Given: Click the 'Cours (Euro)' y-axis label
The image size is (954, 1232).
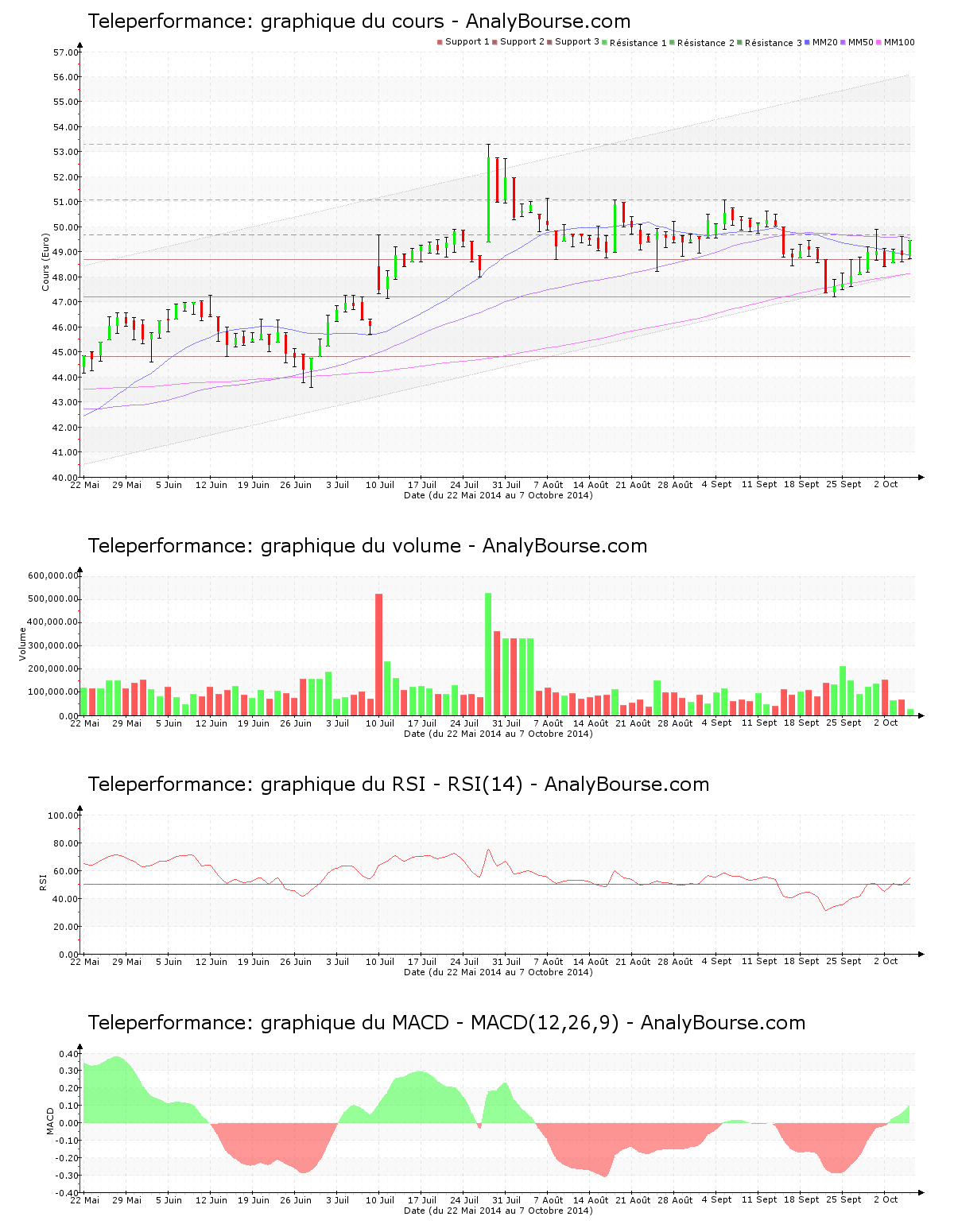Looking at the screenshot, I should [x=46, y=262].
